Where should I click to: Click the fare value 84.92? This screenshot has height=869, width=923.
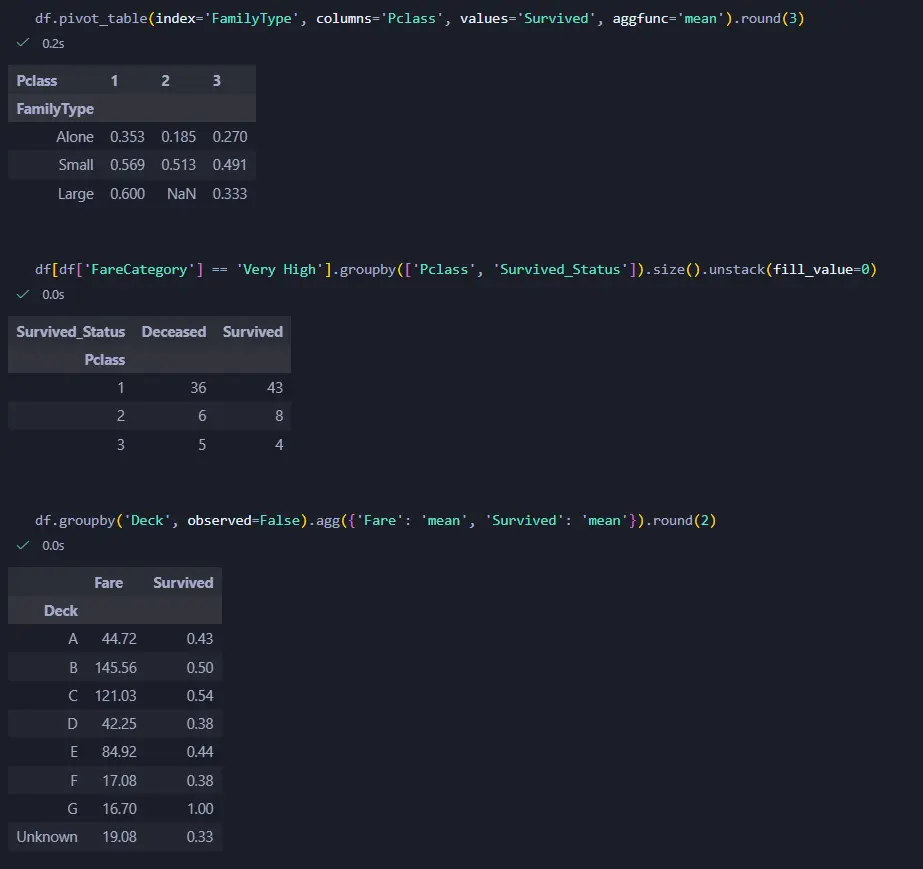pos(119,752)
